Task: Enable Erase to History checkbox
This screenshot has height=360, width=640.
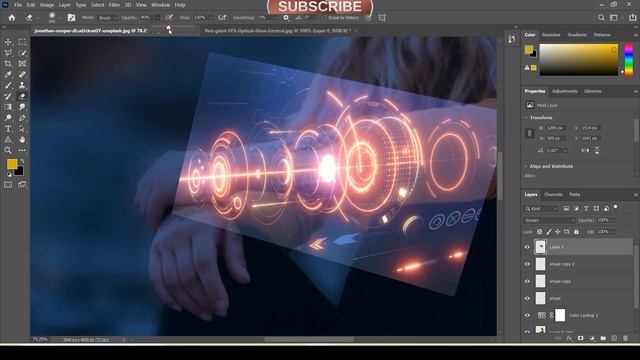Action: click(324, 18)
